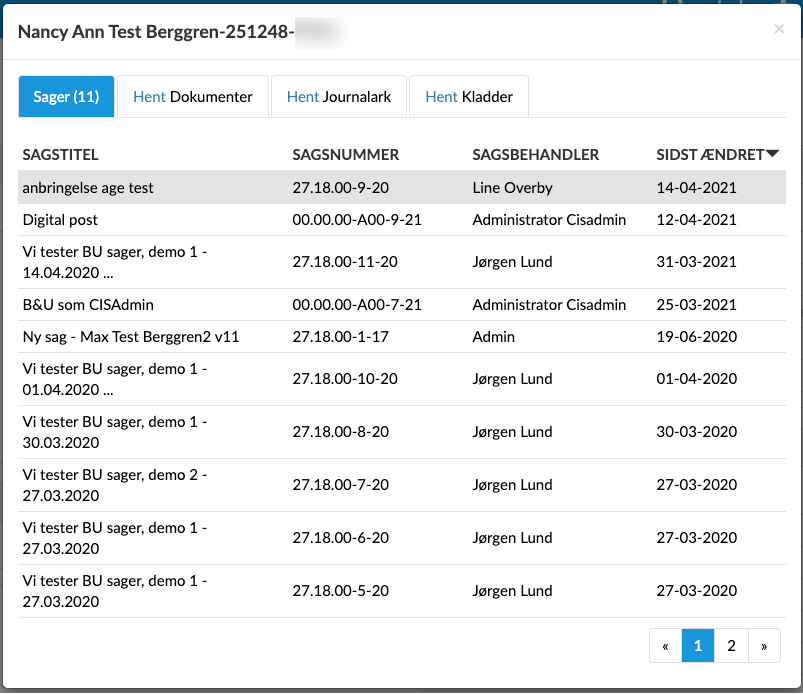Go to the next page using » arrow

tap(764, 646)
